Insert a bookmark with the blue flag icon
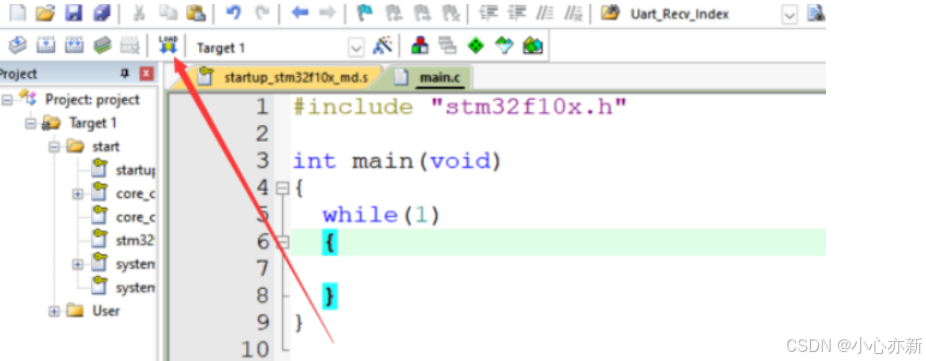 [x=366, y=12]
